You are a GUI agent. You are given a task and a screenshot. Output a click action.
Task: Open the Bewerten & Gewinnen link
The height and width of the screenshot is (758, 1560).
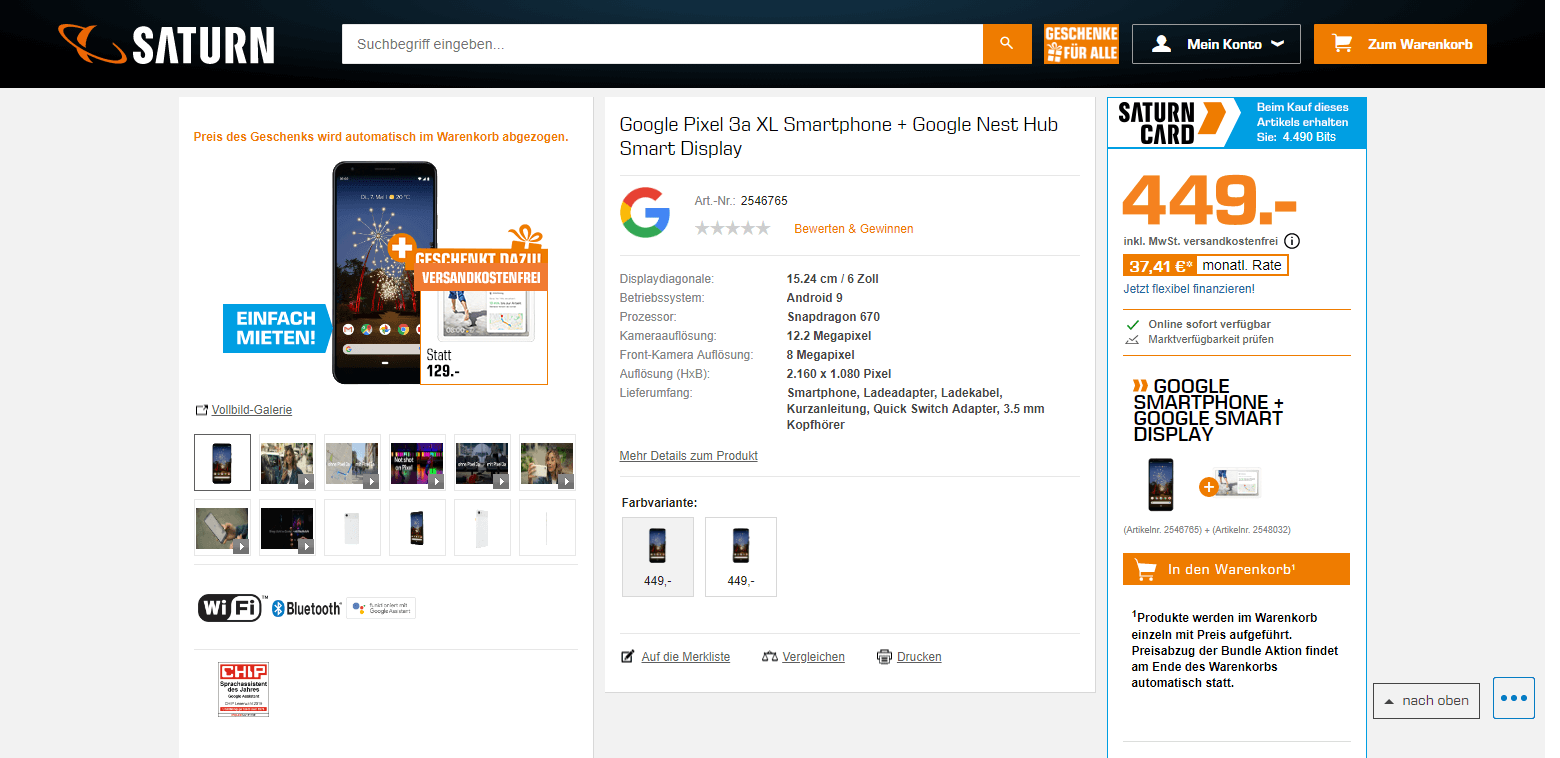tap(853, 229)
